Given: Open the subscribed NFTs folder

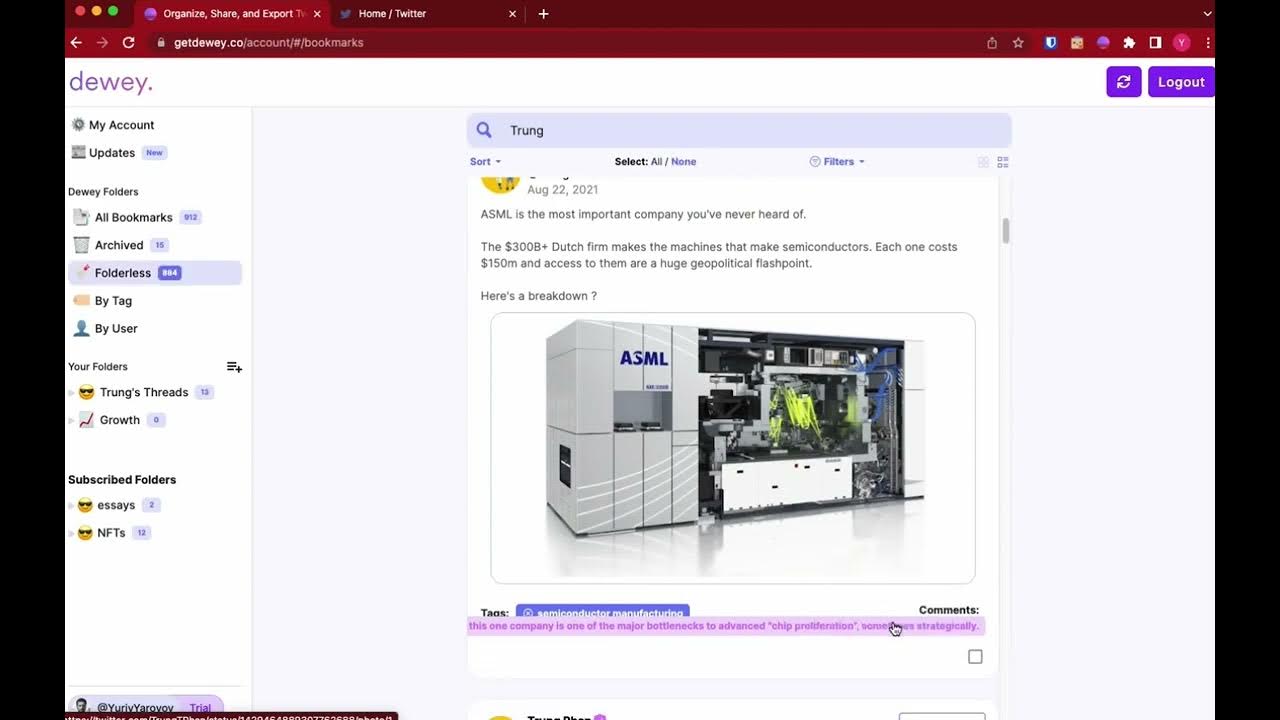Looking at the screenshot, I should click(111, 533).
